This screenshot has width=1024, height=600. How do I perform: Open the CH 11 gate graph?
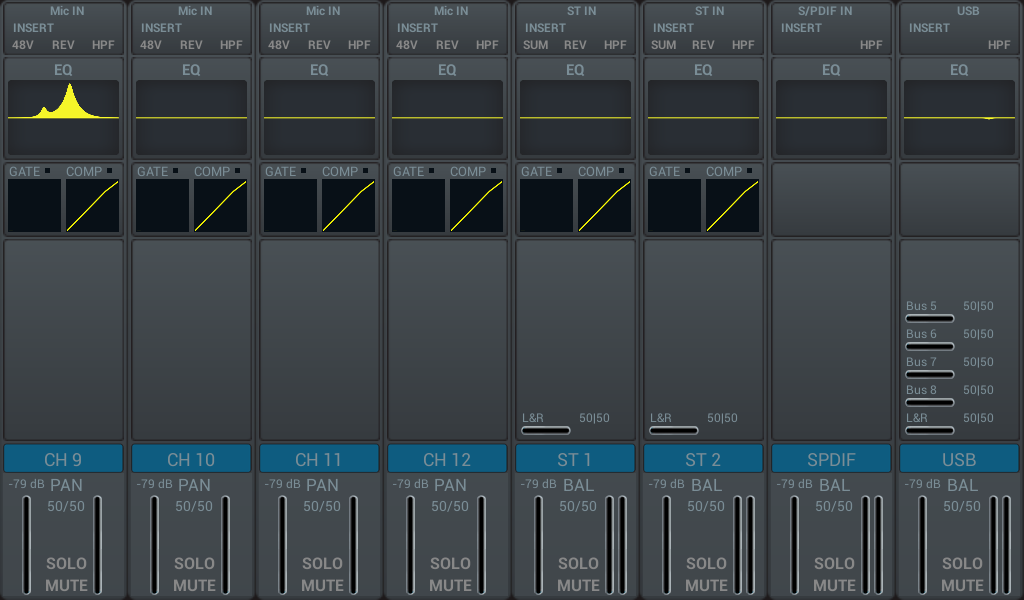coord(291,206)
